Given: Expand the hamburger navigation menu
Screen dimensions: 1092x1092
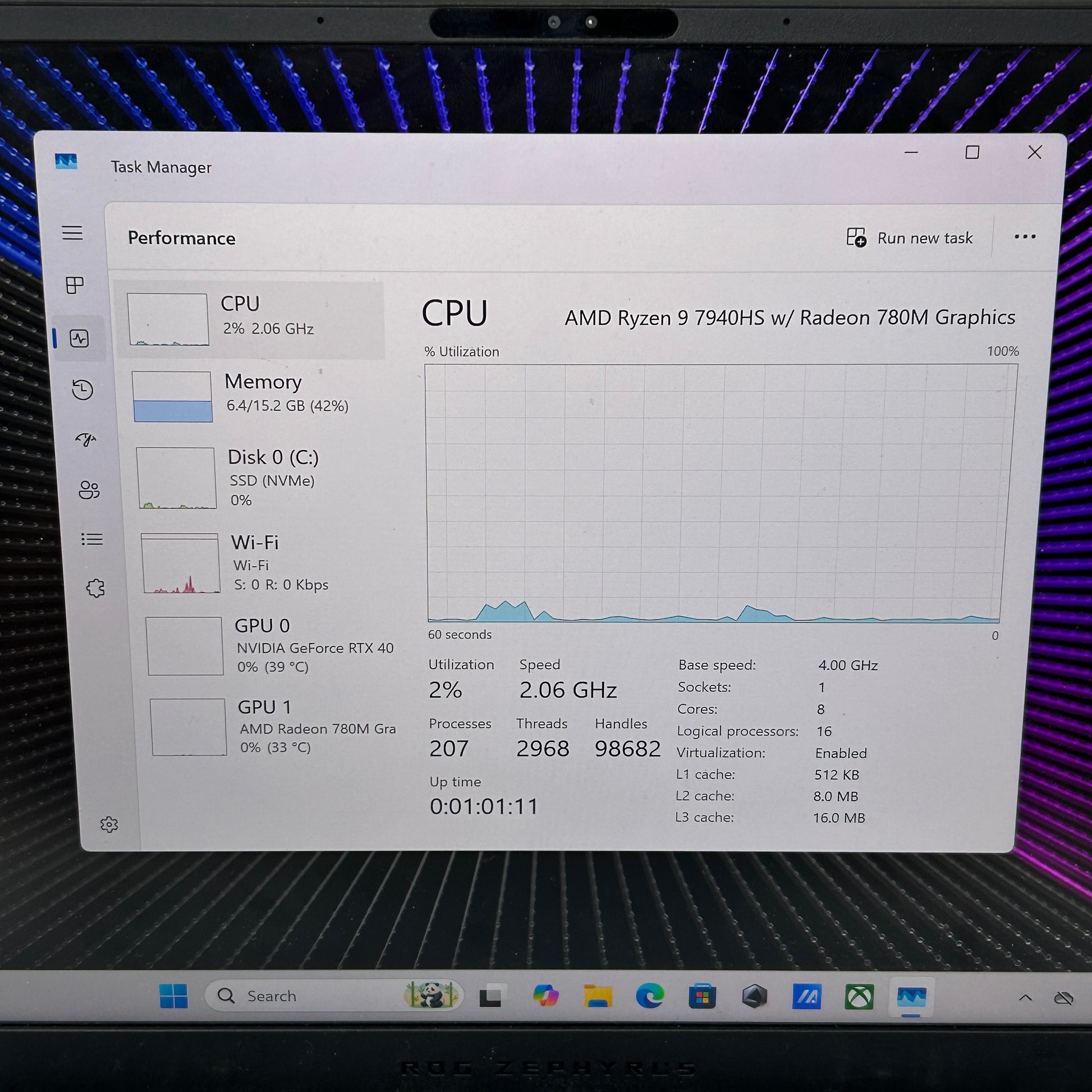Looking at the screenshot, I should pyautogui.click(x=72, y=233).
